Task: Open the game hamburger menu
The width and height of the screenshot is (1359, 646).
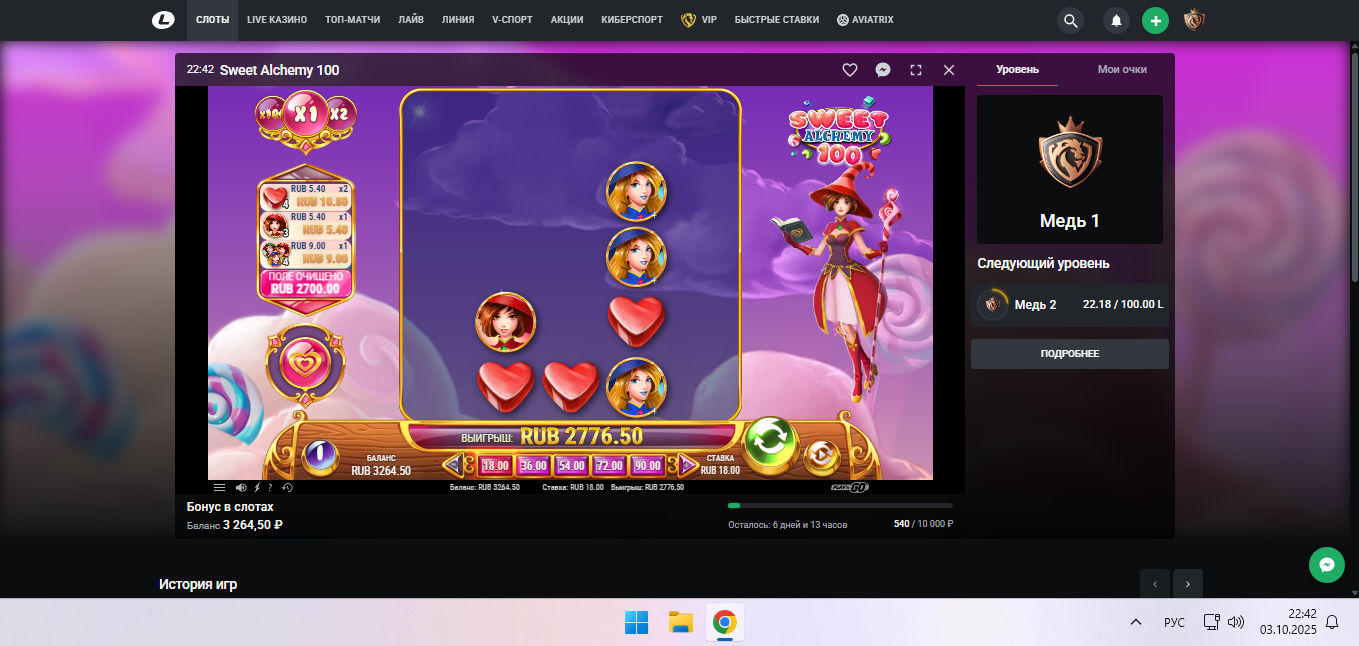Action: [x=220, y=488]
